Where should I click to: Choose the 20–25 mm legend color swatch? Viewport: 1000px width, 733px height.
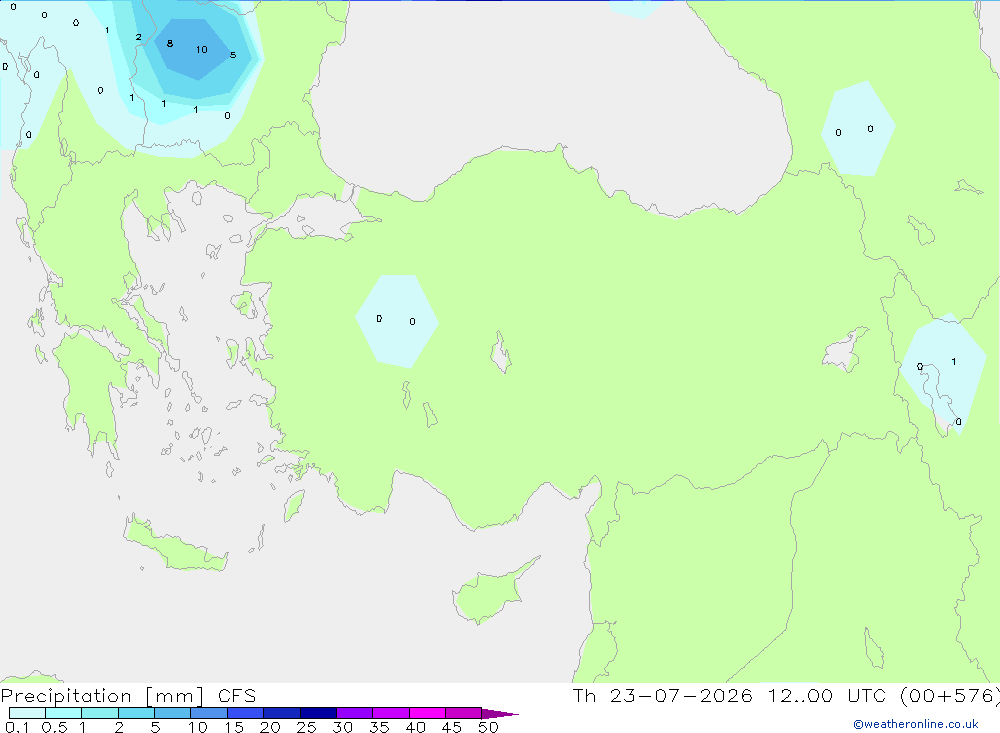point(282,713)
